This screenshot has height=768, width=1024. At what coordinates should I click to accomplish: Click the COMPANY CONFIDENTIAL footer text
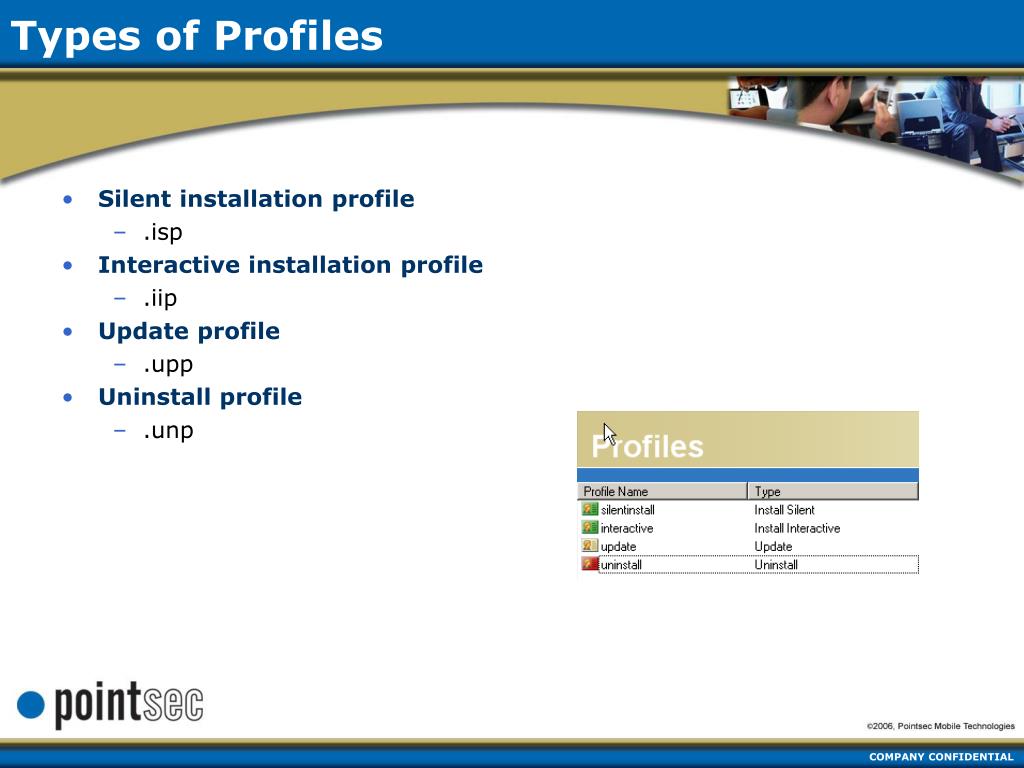[x=940, y=756]
